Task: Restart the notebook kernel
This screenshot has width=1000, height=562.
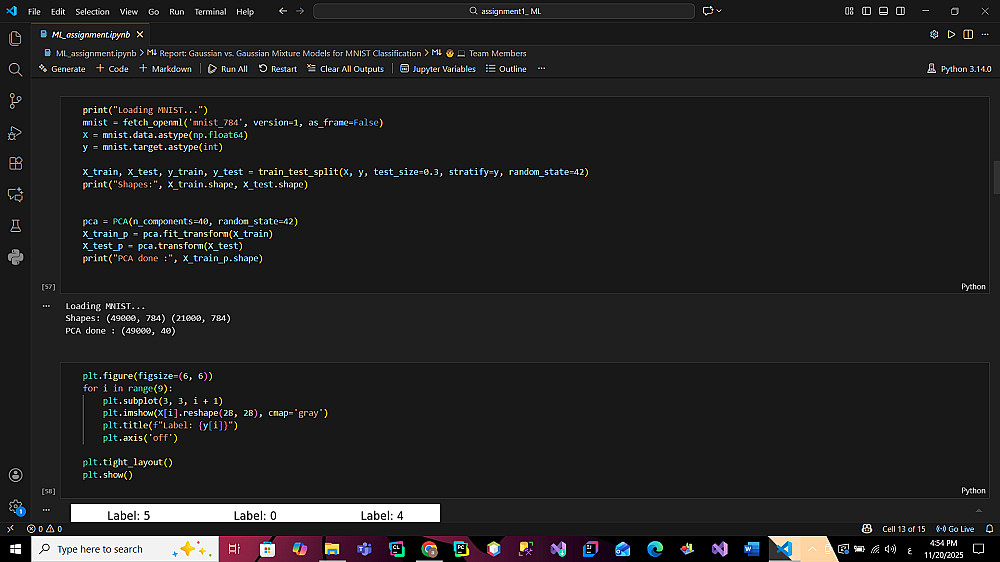Action: pos(277,69)
